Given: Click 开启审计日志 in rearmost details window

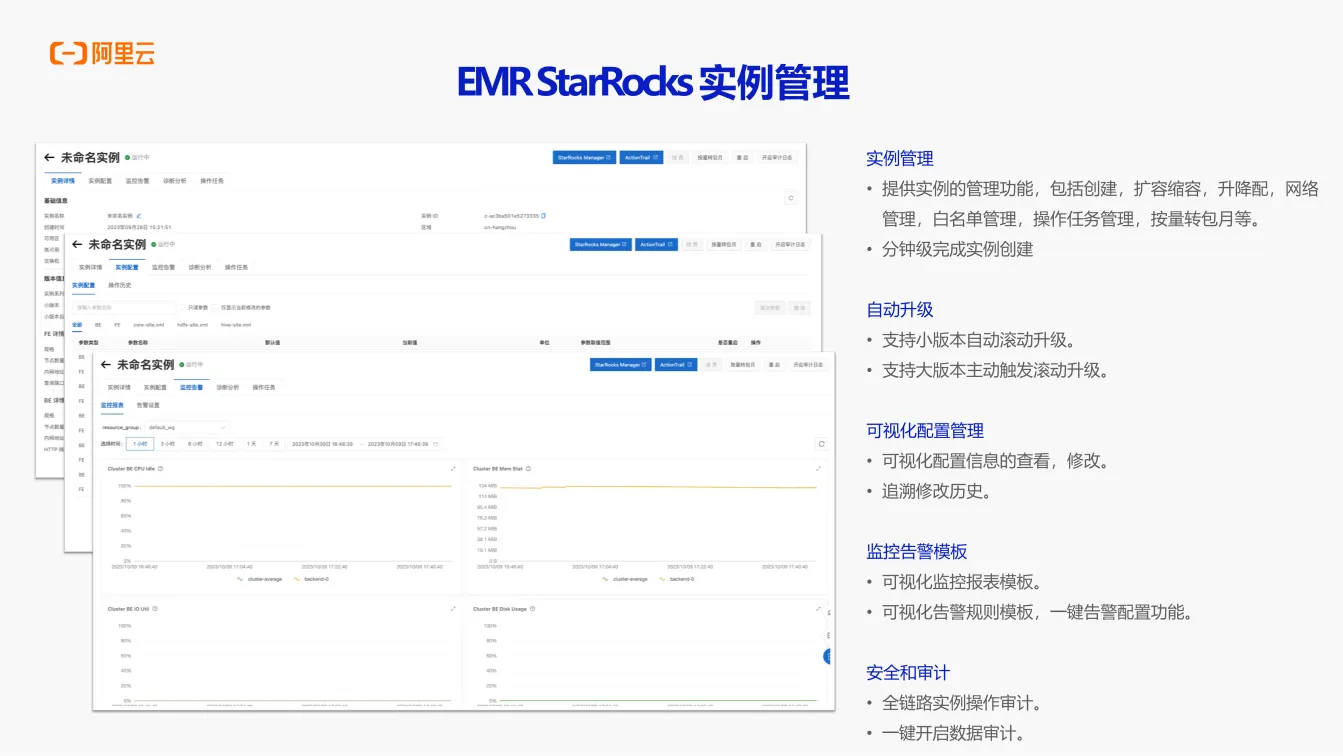Looking at the screenshot, I should 778,157.
